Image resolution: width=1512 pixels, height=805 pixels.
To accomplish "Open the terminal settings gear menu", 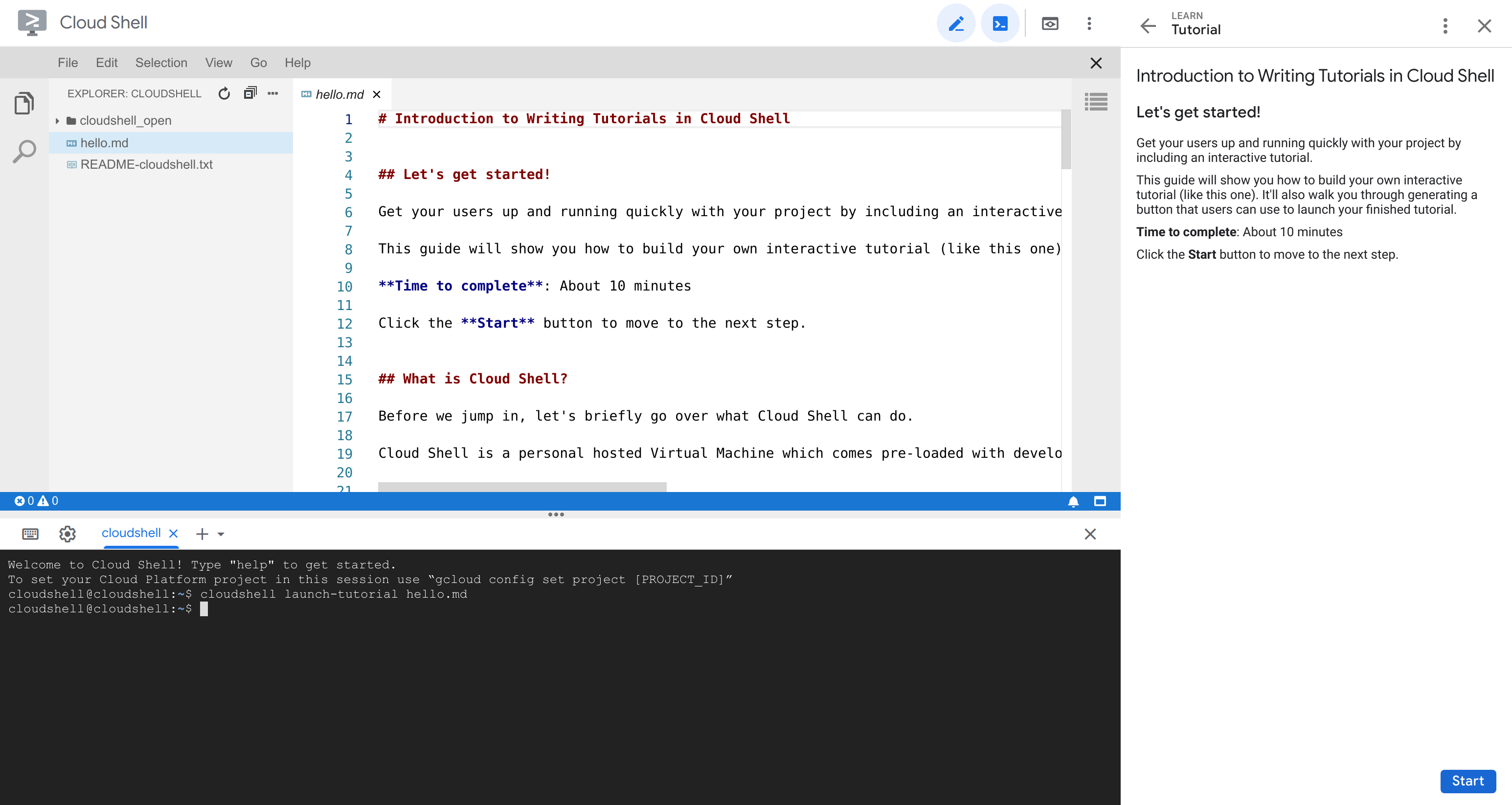I will pos(68,533).
